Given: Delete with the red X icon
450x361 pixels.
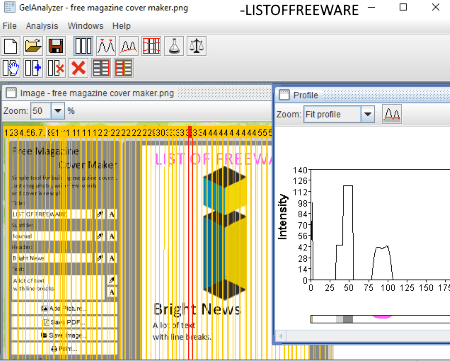Looking at the screenshot, I should [x=79, y=68].
